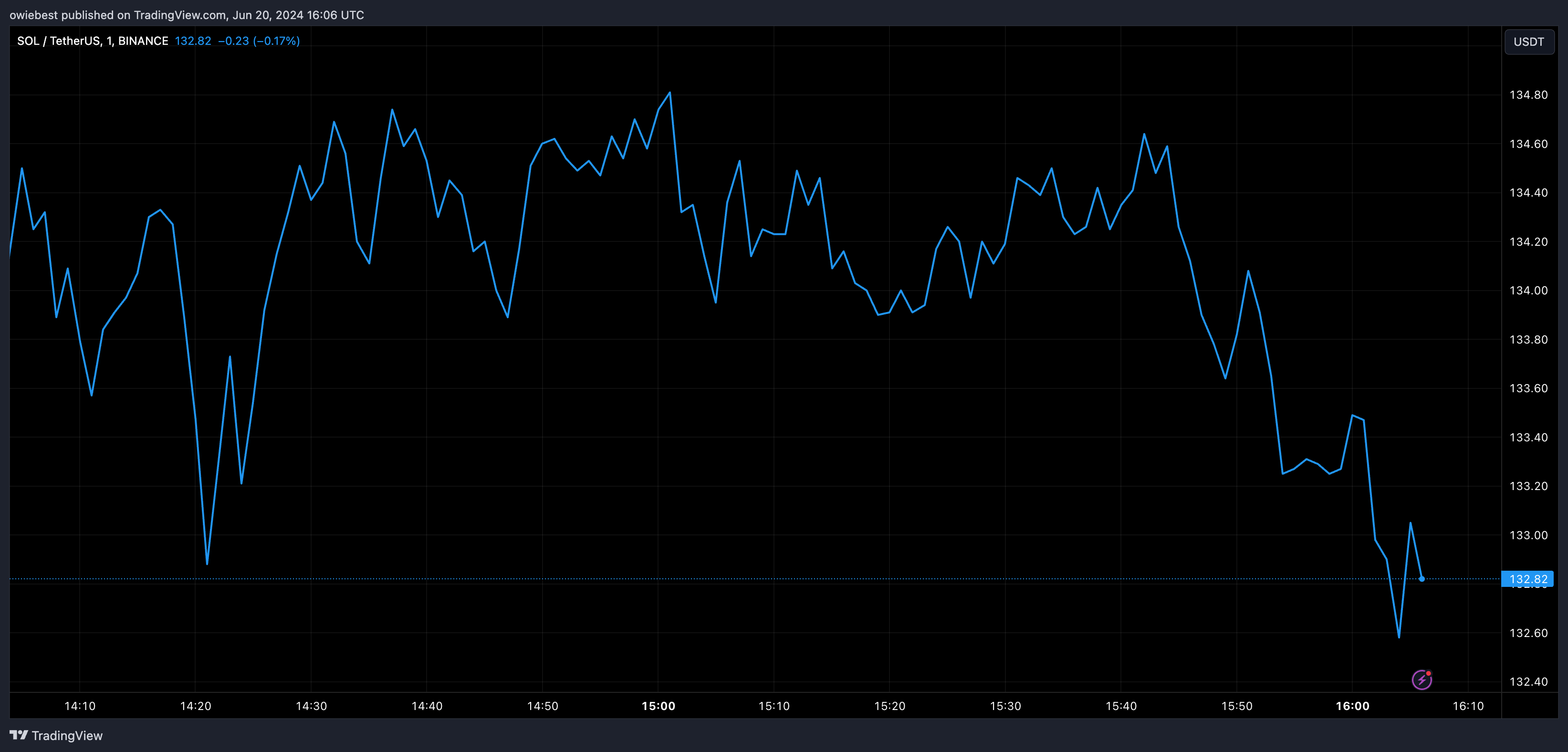
Task: Click the TradingView logo at bottom left
Action: click(19, 735)
